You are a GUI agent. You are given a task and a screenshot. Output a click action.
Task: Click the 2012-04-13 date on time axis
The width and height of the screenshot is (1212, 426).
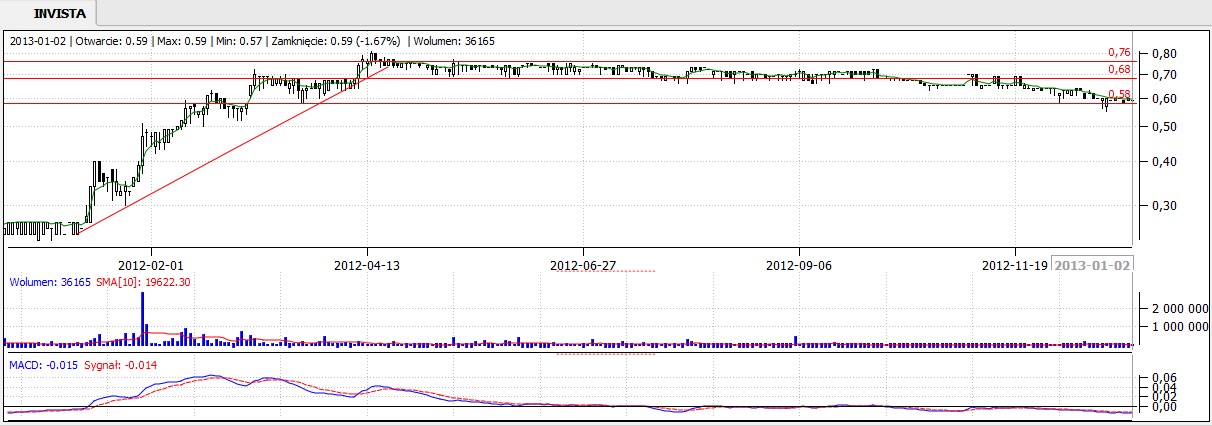coord(367,266)
